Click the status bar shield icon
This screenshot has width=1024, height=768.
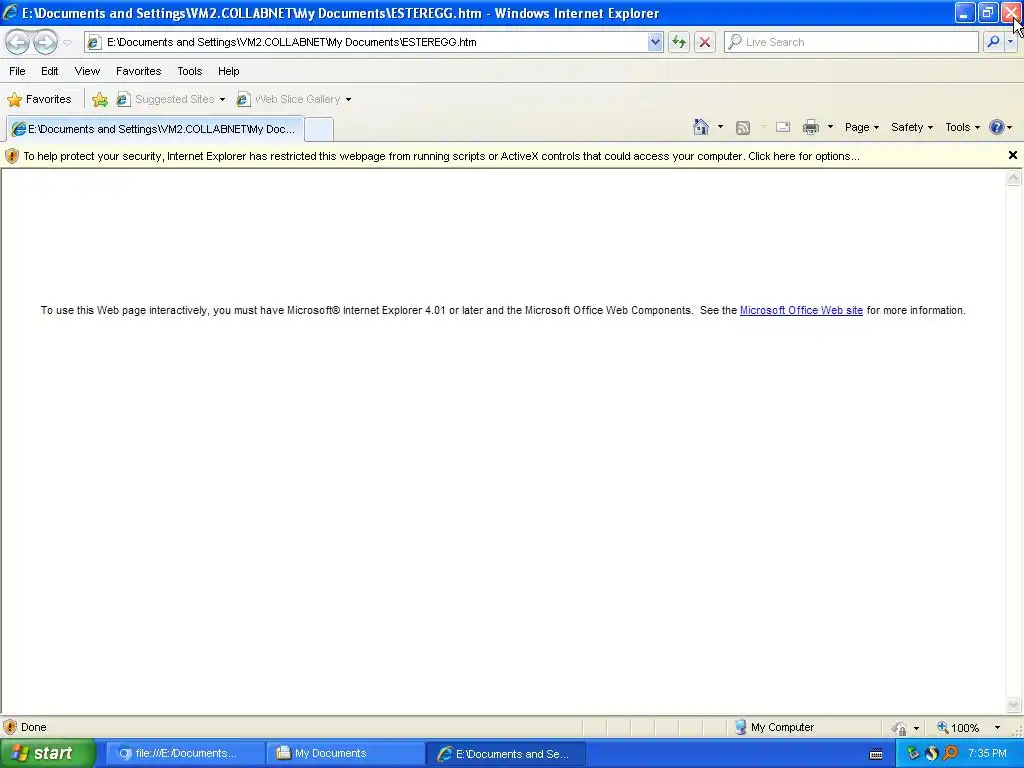[x=10, y=727]
